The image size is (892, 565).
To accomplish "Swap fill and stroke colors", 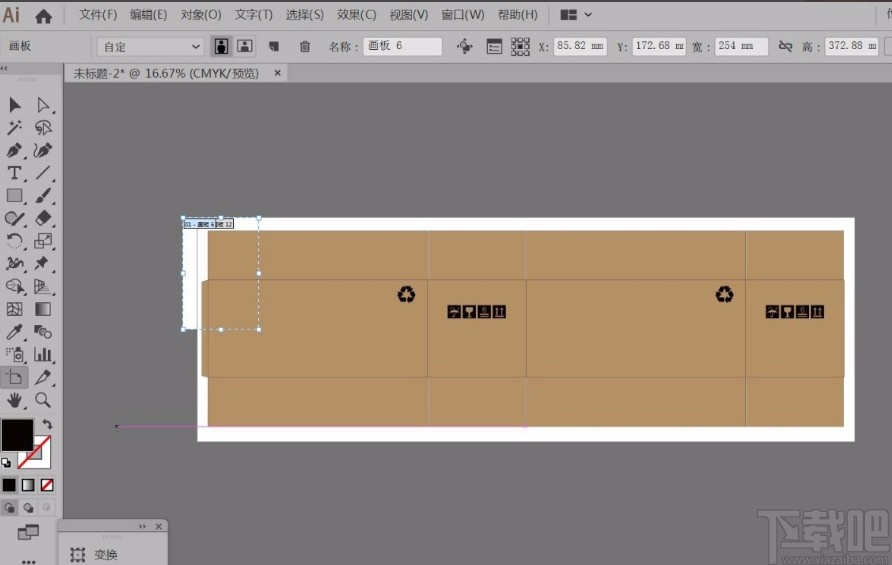I will (x=47, y=424).
